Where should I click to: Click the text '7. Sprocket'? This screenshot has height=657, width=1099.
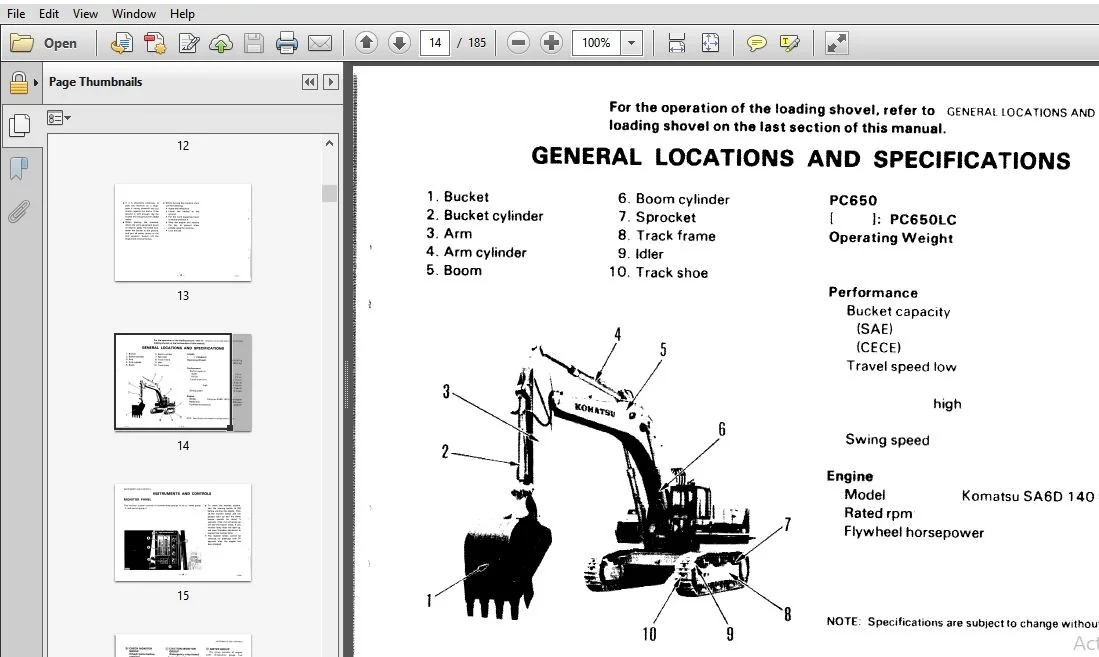(x=657, y=217)
